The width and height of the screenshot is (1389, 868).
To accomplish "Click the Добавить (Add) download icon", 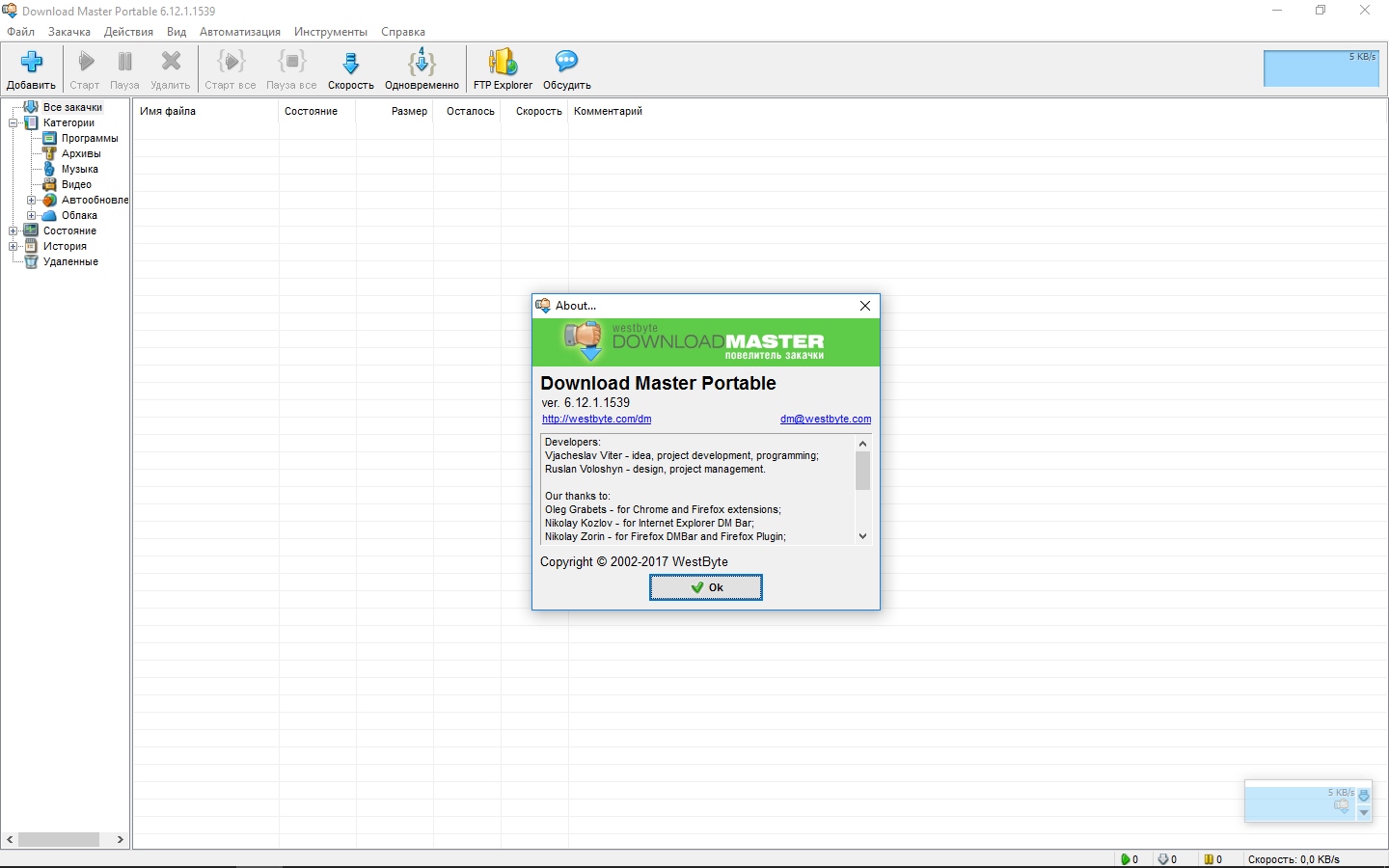I will point(31,63).
